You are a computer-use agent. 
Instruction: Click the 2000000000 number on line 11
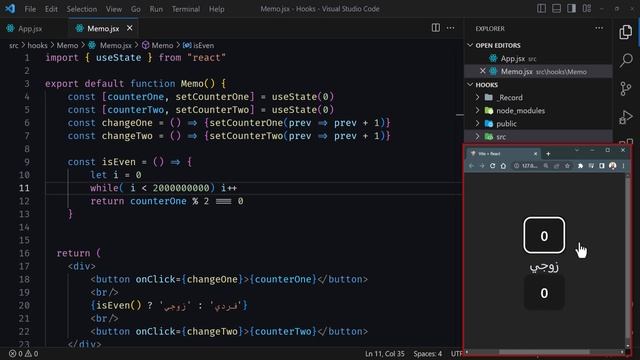click(x=181, y=188)
